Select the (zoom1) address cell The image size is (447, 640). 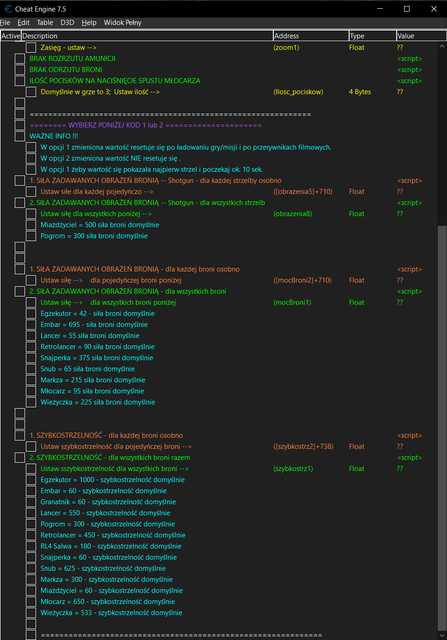[286, 48]
